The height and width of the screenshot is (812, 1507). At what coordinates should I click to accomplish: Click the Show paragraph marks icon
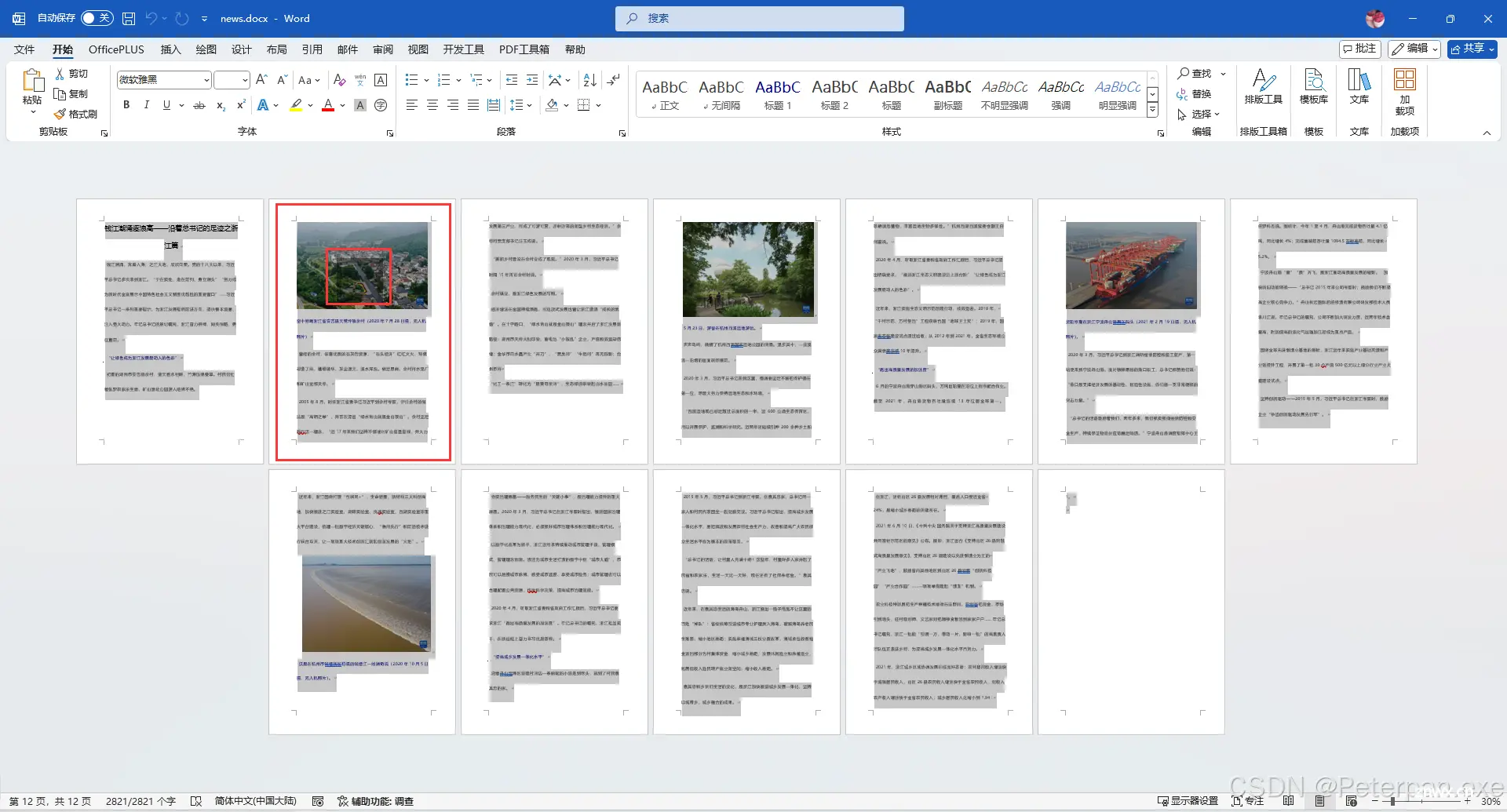[614, 80]
